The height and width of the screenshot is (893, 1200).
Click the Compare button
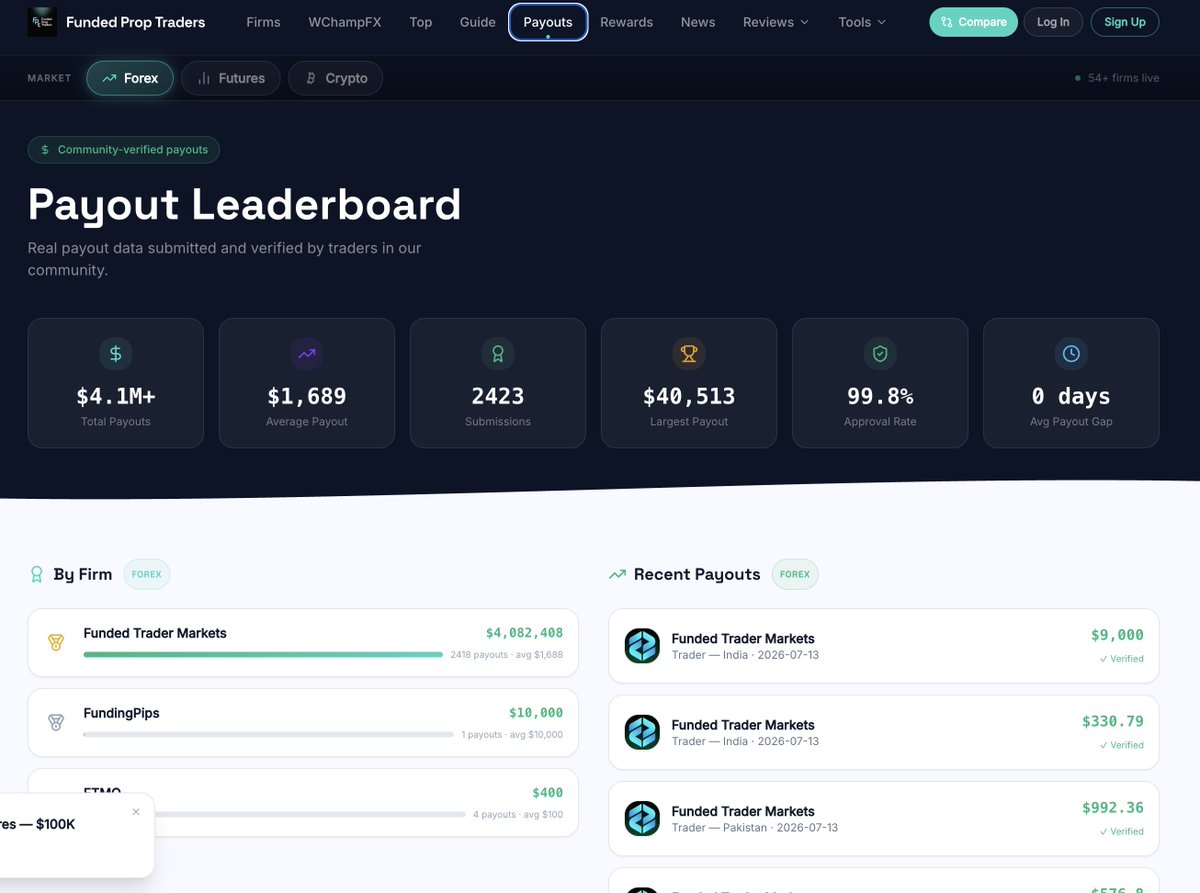973,22
